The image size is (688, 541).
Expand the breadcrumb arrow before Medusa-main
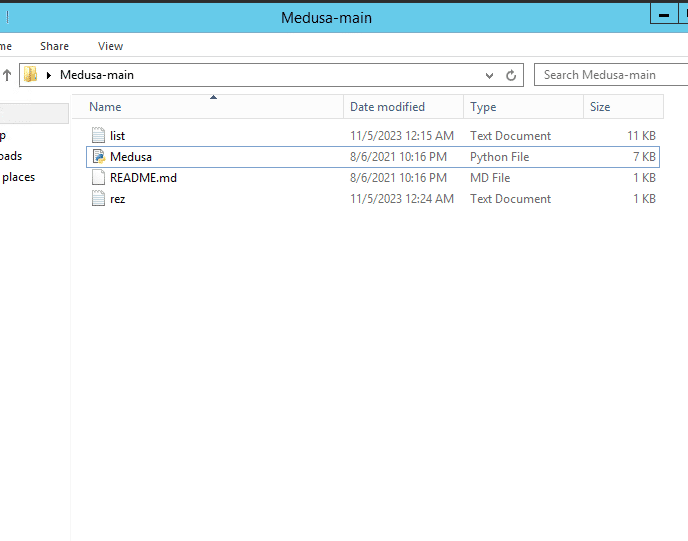pyautogui.click(x=49, y=75)
